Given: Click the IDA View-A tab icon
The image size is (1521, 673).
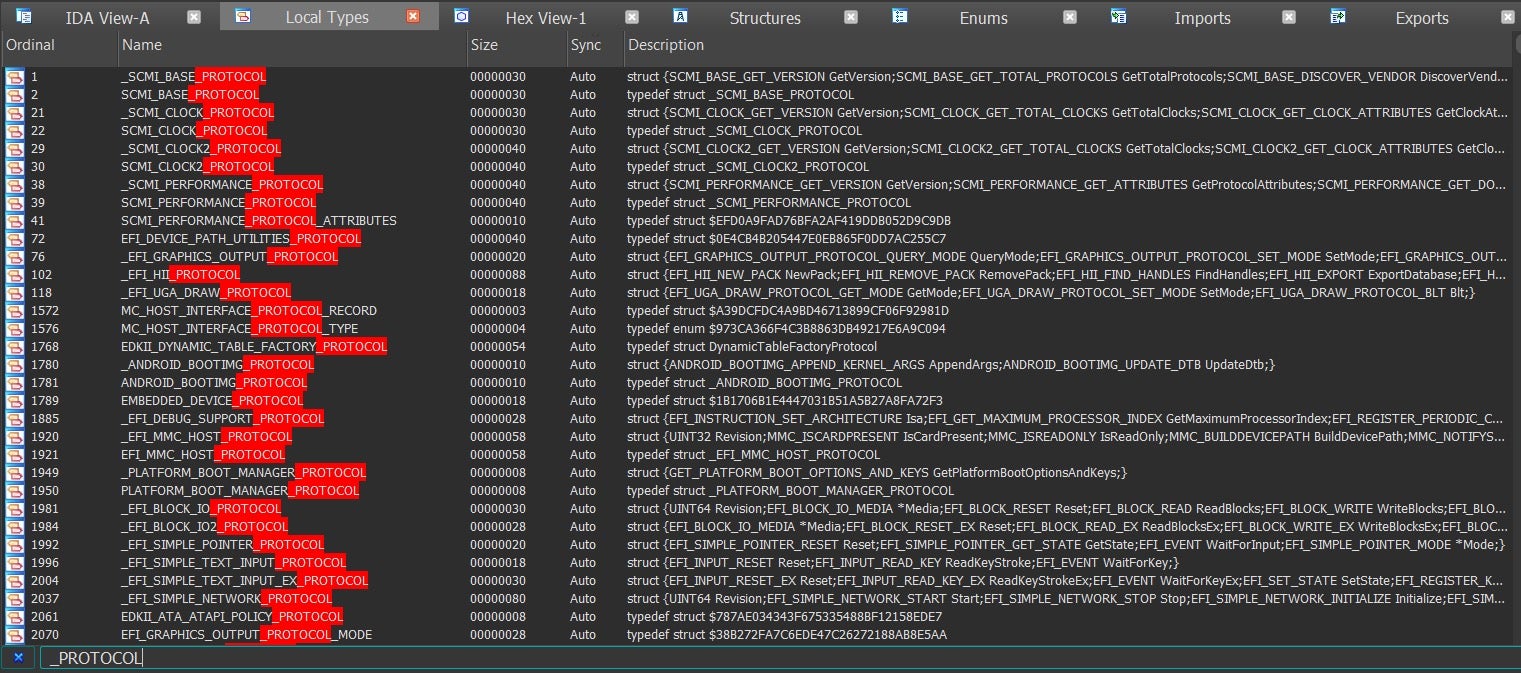Looking at the screenshot, I should (x=23, y=16).
